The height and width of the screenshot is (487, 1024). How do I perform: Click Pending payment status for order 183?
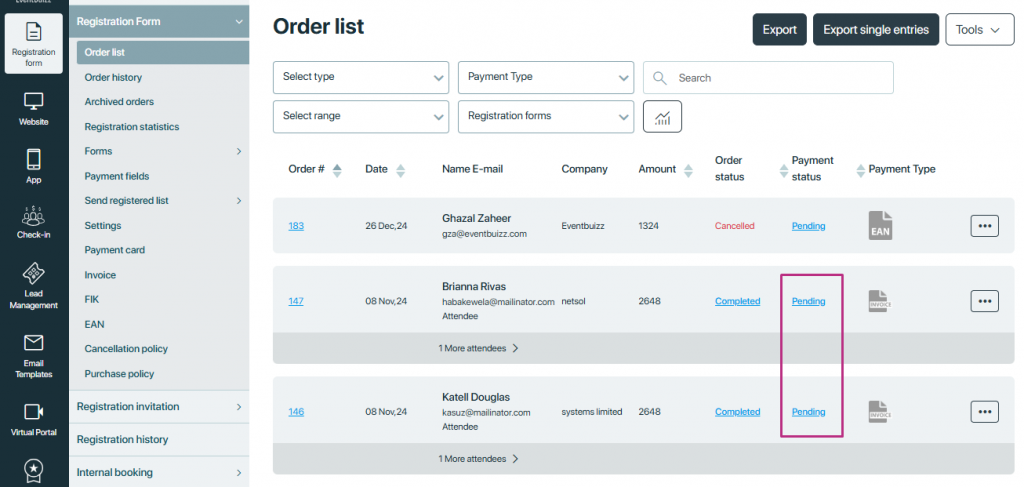click(808, 226)
